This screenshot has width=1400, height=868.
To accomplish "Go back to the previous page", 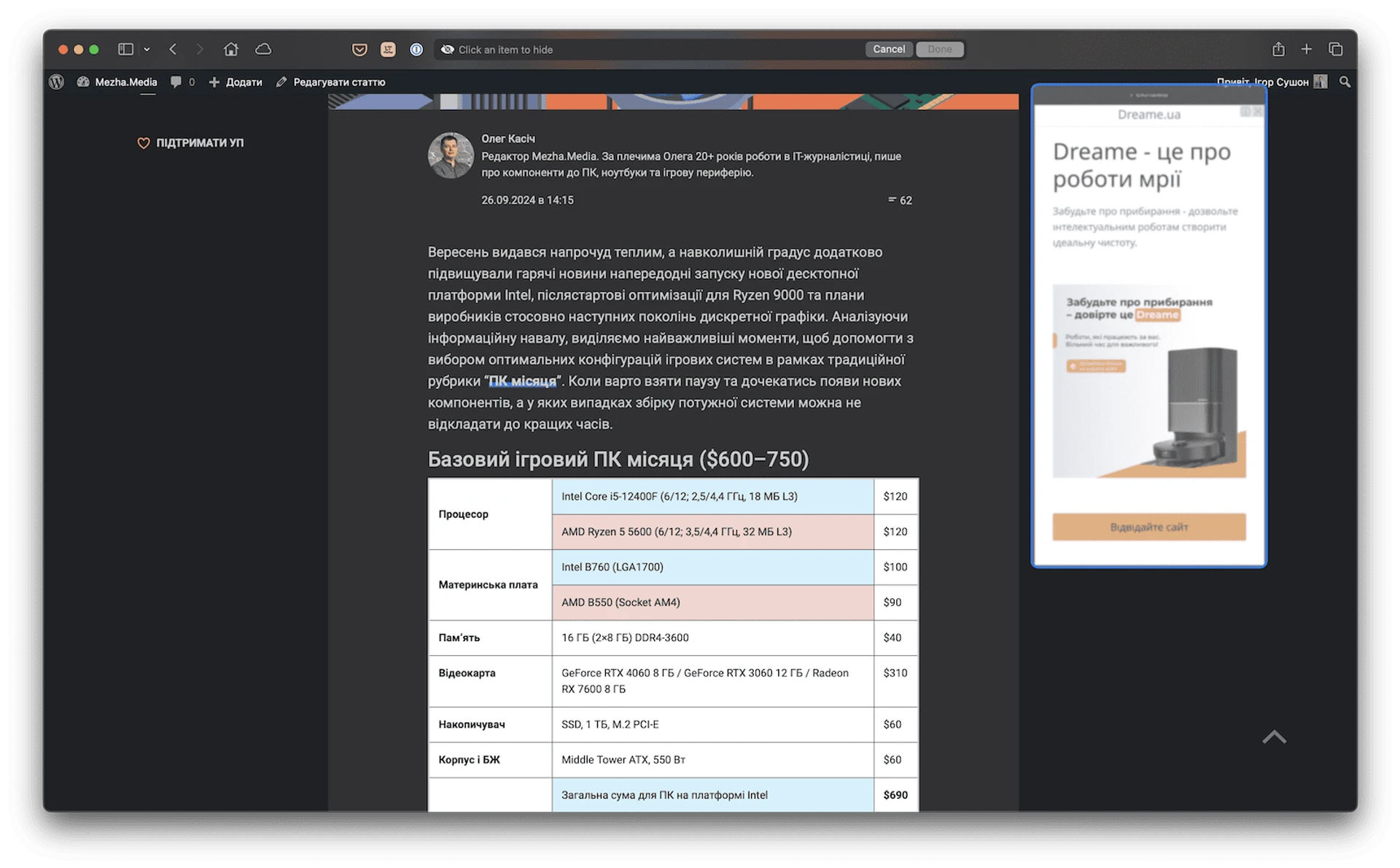I will (173, 49).
